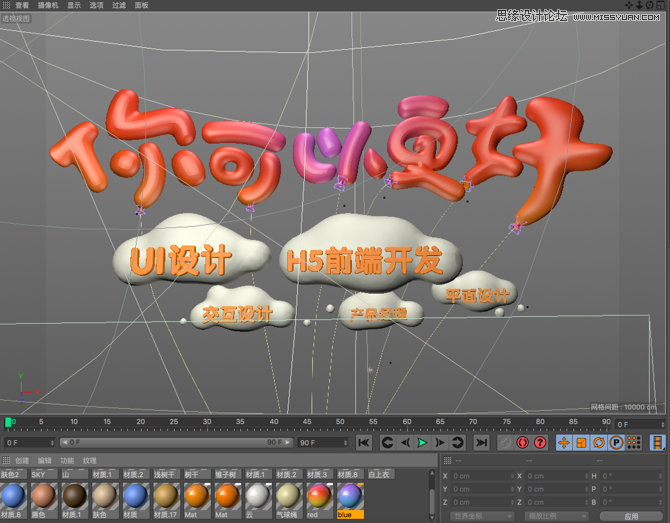Click the greyed-out record active objects icon
This screenshot has width=670, height=523.
tap(505, 443)
